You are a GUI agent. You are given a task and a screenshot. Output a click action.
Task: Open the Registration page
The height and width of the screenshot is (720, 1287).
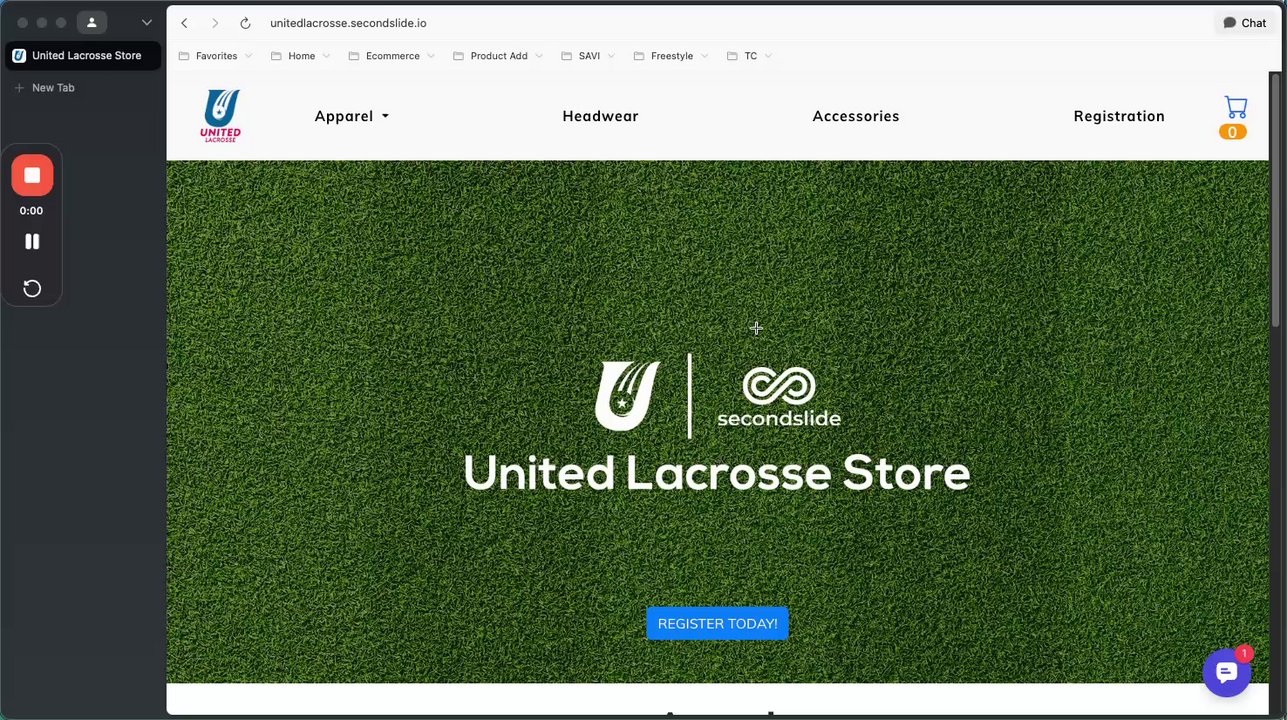(x=1119, y=116)
